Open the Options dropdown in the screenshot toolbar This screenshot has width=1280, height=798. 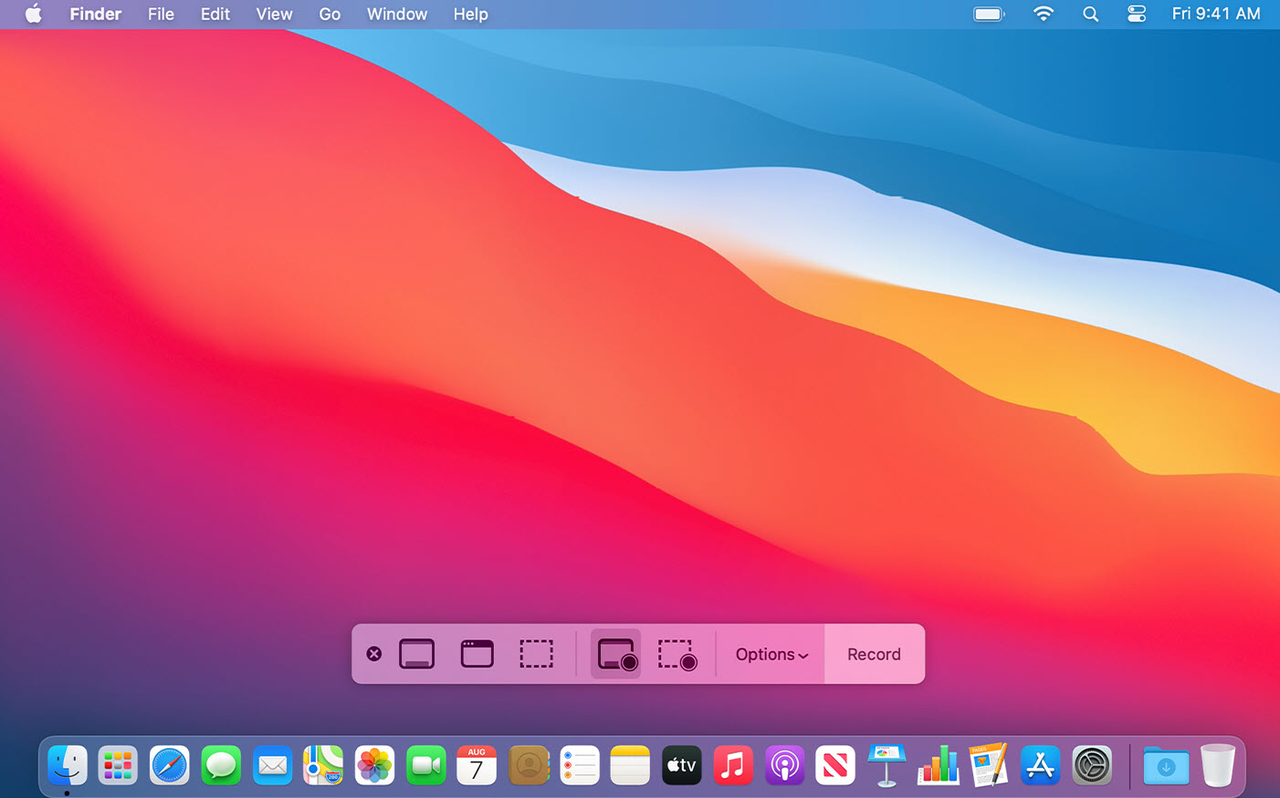point(770,654)
